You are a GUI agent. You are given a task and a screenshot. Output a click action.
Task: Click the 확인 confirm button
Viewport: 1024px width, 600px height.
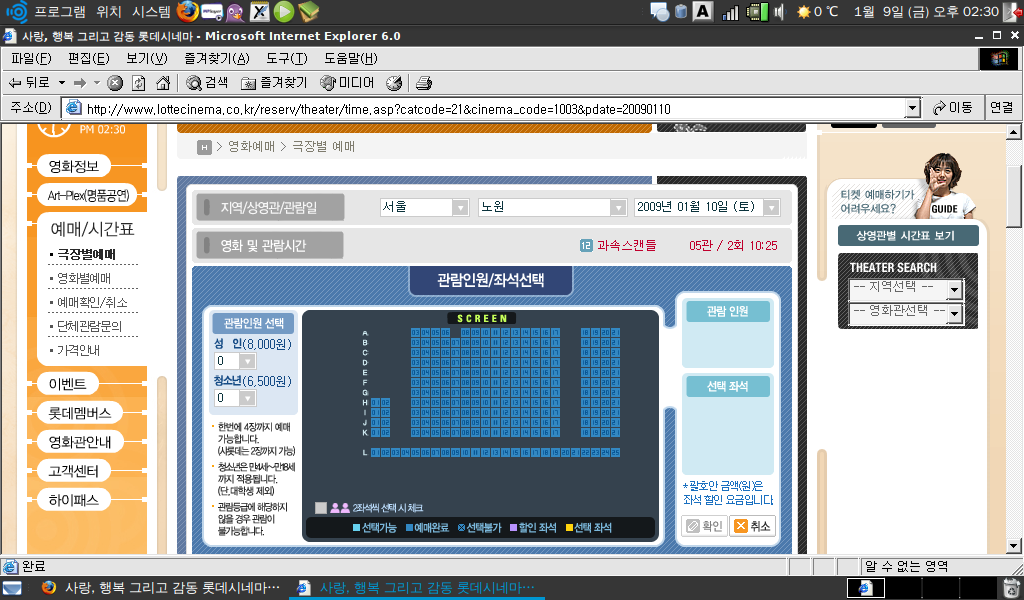[x=704, y=526]
